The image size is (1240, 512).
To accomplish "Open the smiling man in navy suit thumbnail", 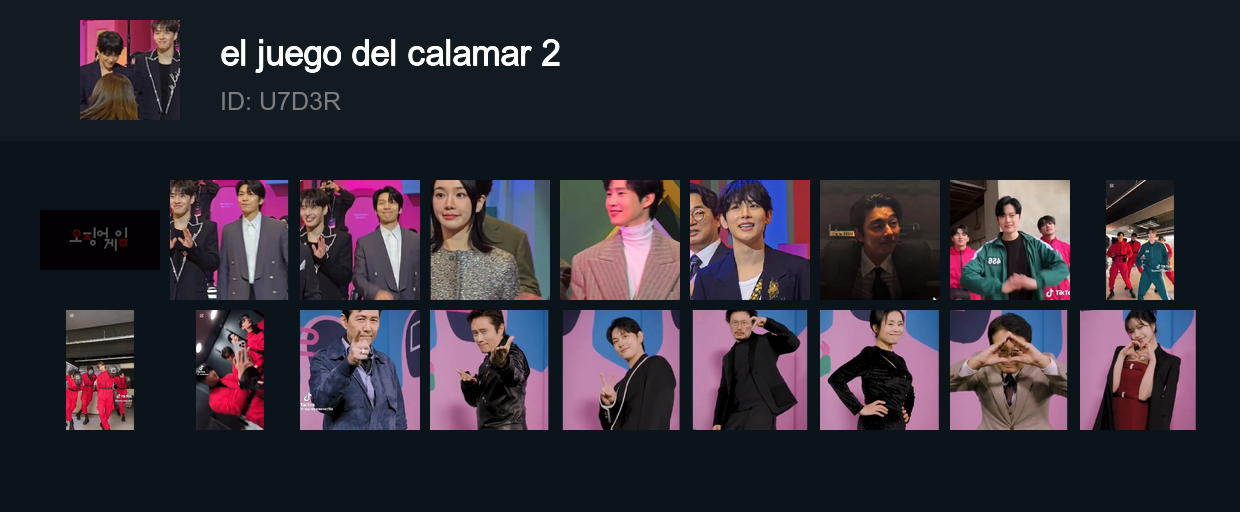I will [750, 240].
